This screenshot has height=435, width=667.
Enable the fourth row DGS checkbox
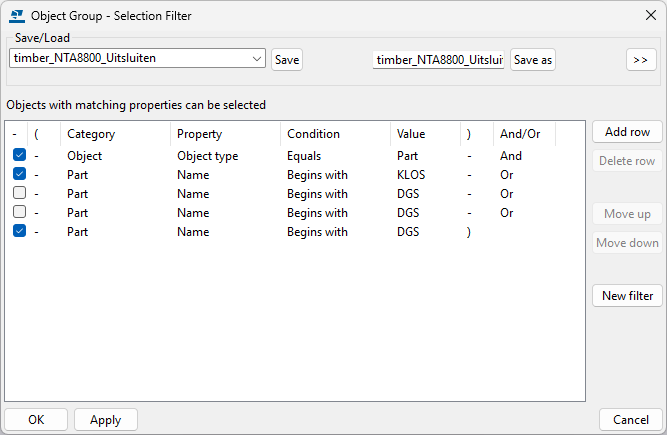coord(20,212)
